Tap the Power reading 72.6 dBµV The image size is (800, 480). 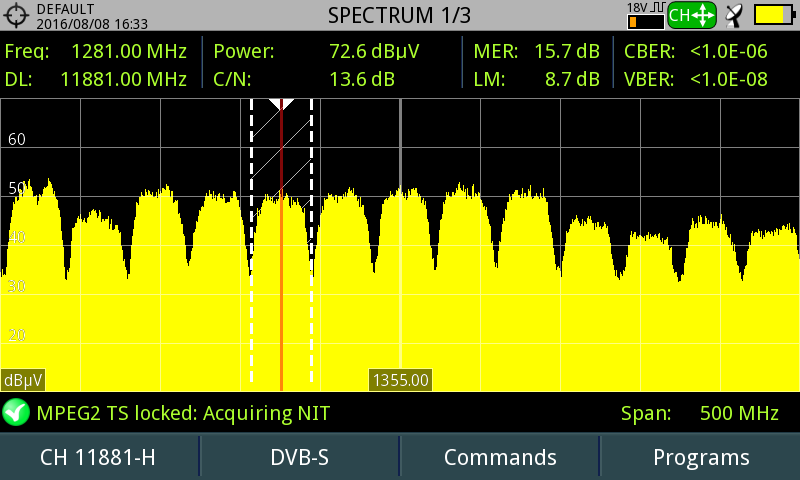374,52
